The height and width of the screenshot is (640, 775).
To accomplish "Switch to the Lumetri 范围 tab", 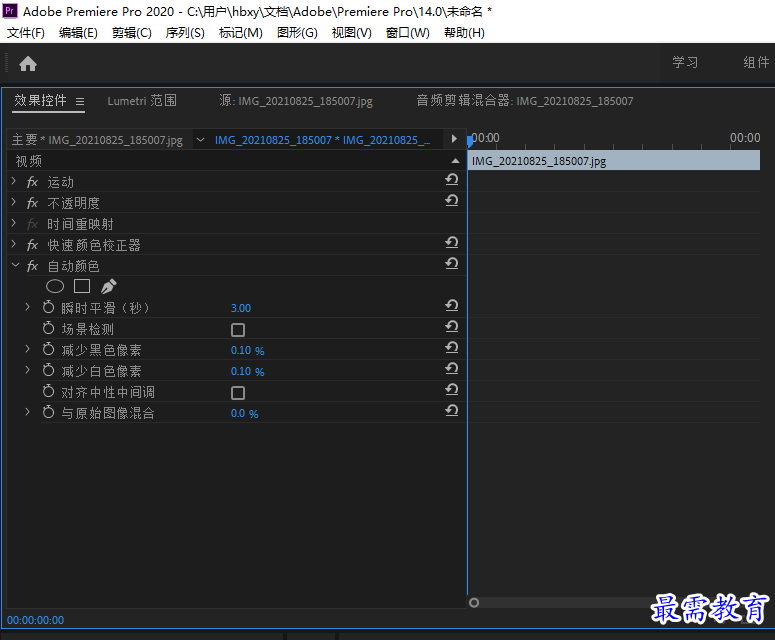I will coord(142,101).
